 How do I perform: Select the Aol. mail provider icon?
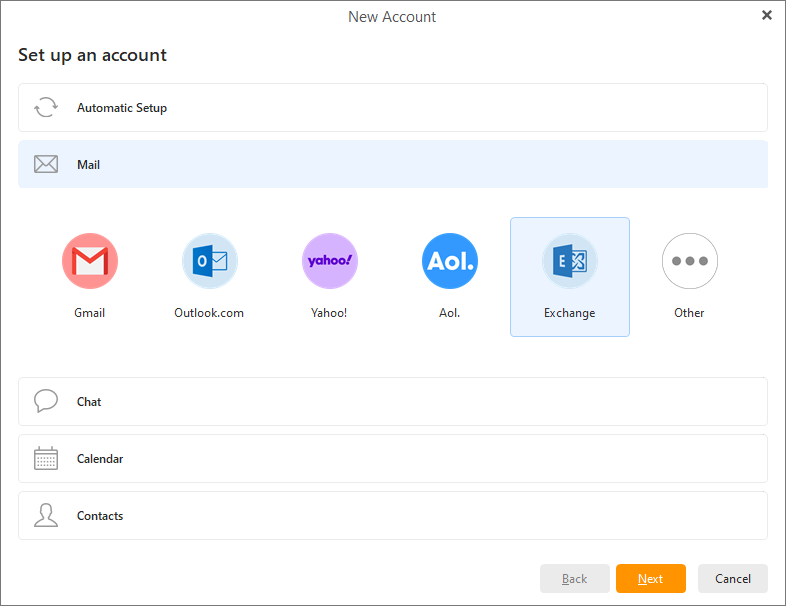click(x=450, y=261)
